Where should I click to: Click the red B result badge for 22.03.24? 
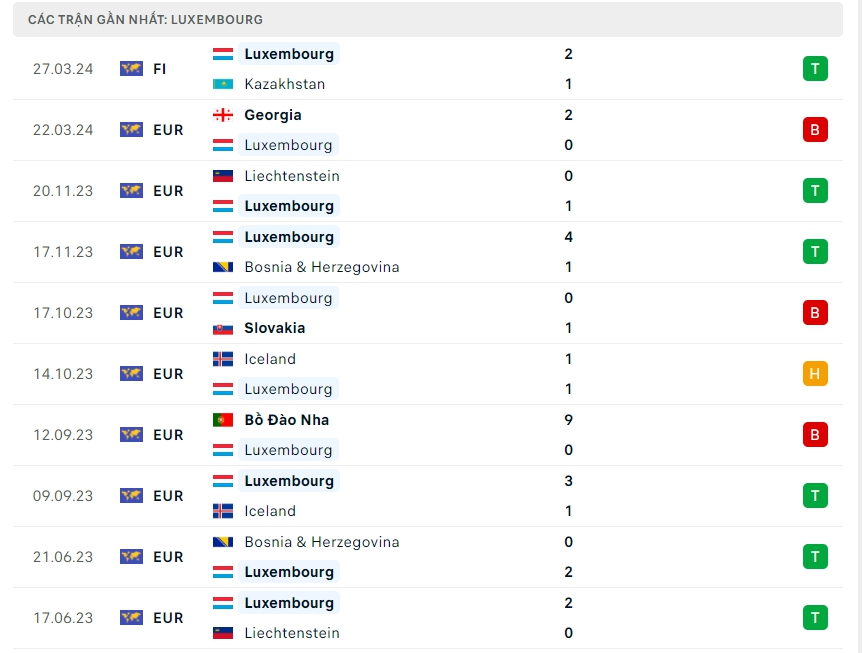click(x=815, y=130)
